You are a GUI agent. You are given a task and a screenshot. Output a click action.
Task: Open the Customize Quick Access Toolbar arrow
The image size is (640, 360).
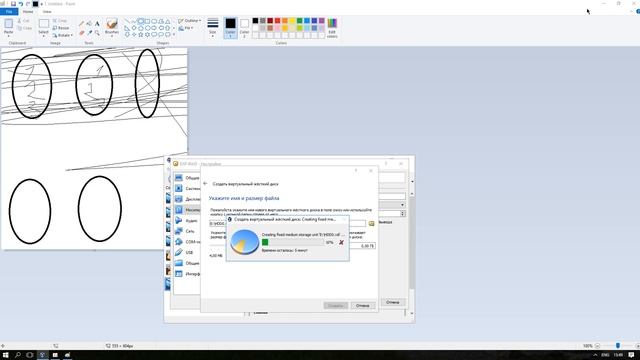pos(42,4)
